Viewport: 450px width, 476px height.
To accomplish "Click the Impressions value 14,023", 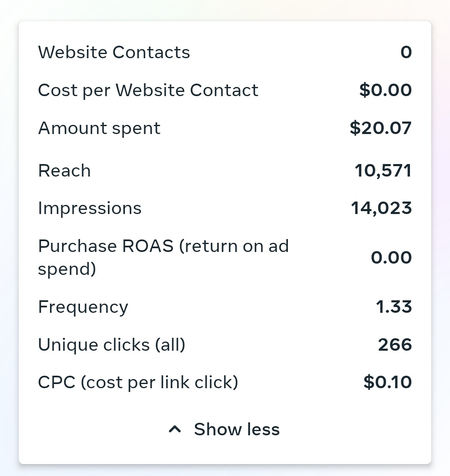I will pos(381,208).
